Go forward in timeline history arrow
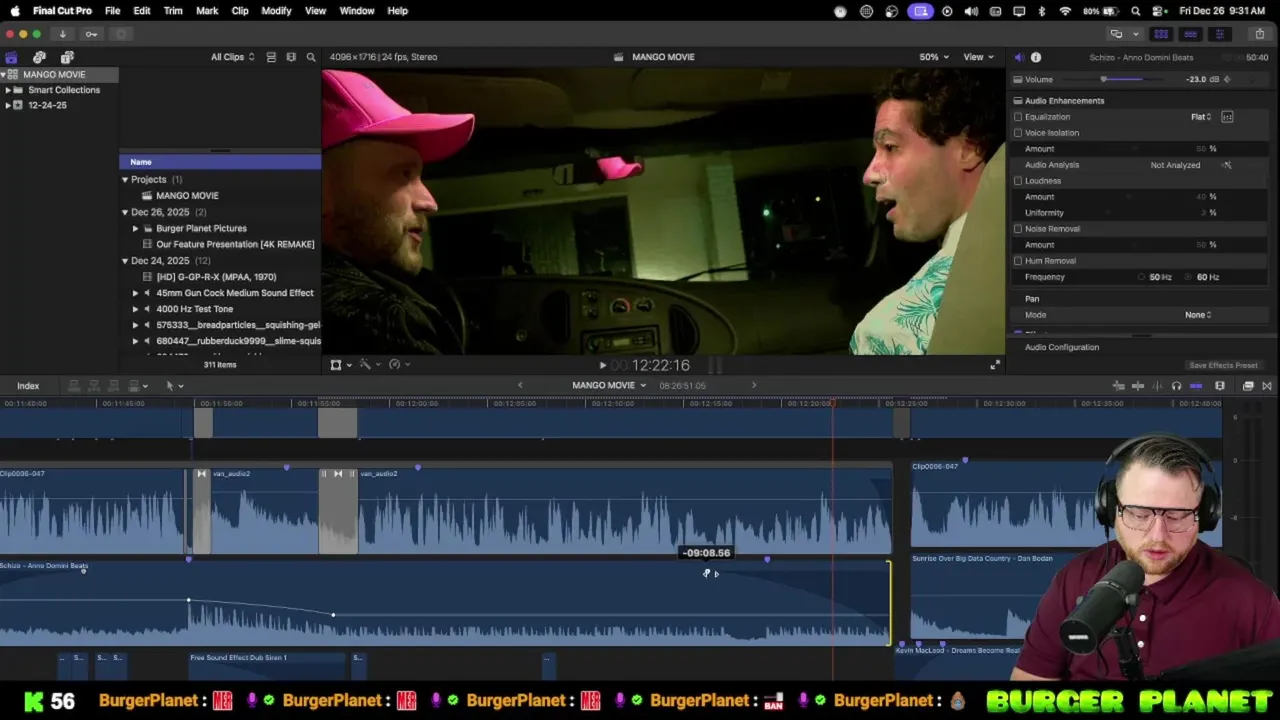Screen dimensions: 1280x720 tap(754, 385)
